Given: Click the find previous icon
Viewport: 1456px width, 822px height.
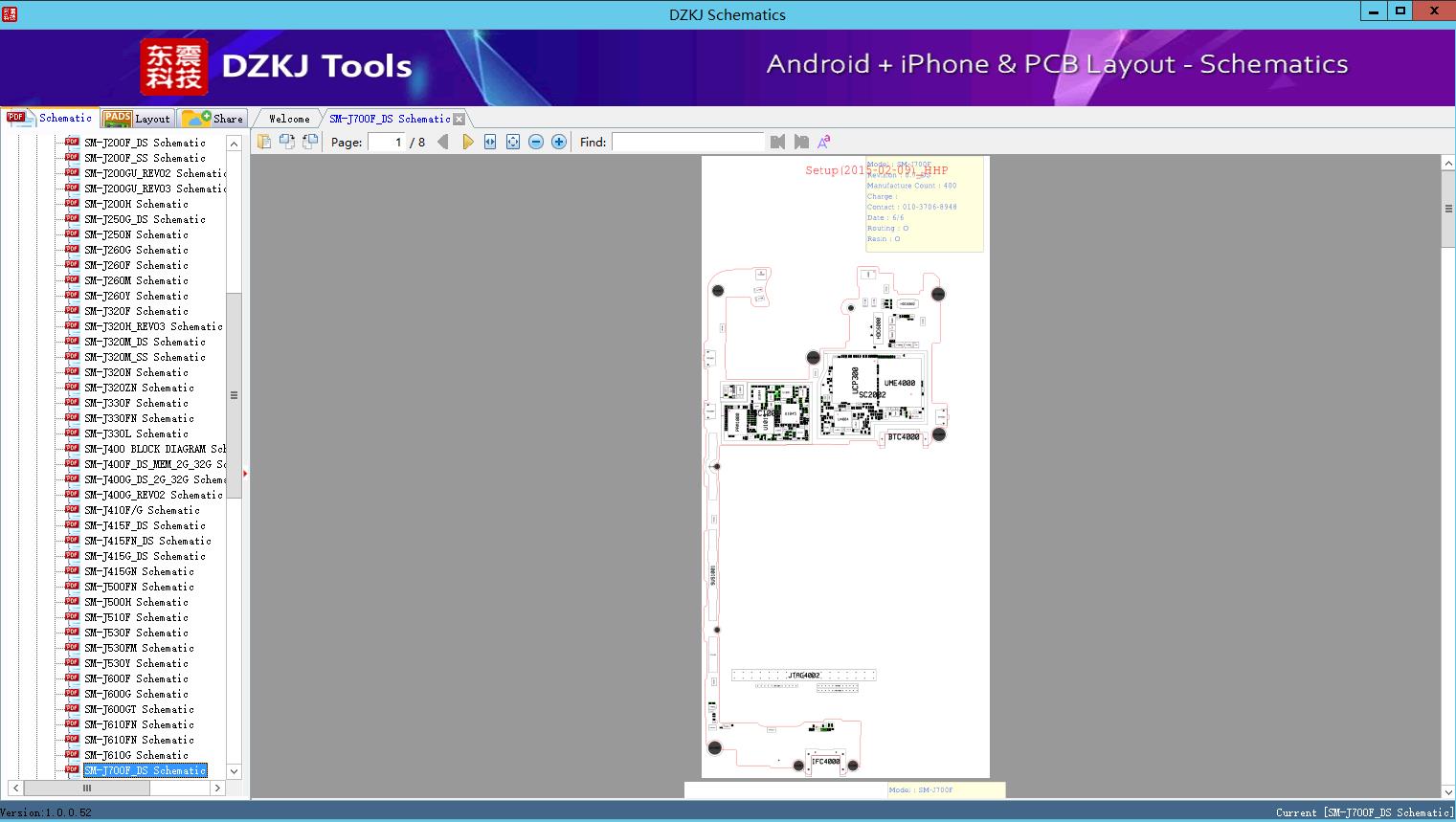Looking at the screenshot, I should [x=777, y=142].
